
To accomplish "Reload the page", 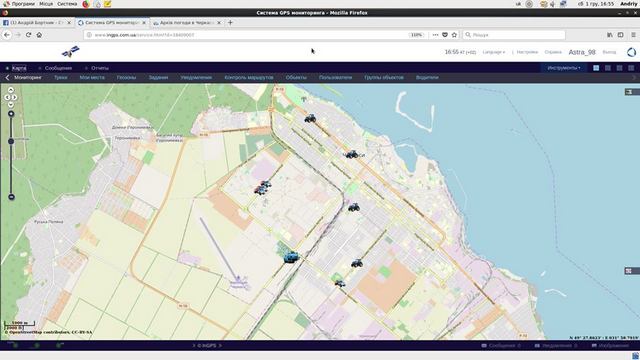I will (x=29, y=35).
